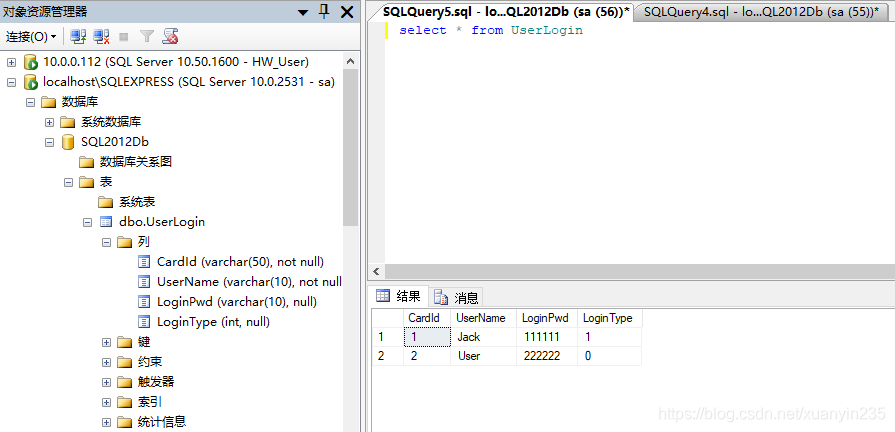895x432 pixels.
Task: Click the Stop toolbar icon
Action: (123, 37)
